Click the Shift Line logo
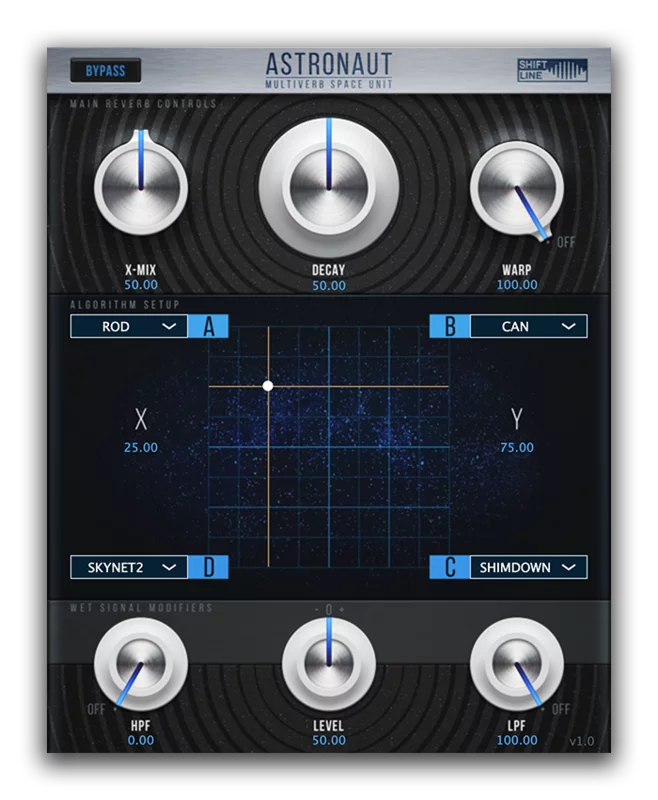The width and height of the screenshot is (658, 800). tap(552, 70)
